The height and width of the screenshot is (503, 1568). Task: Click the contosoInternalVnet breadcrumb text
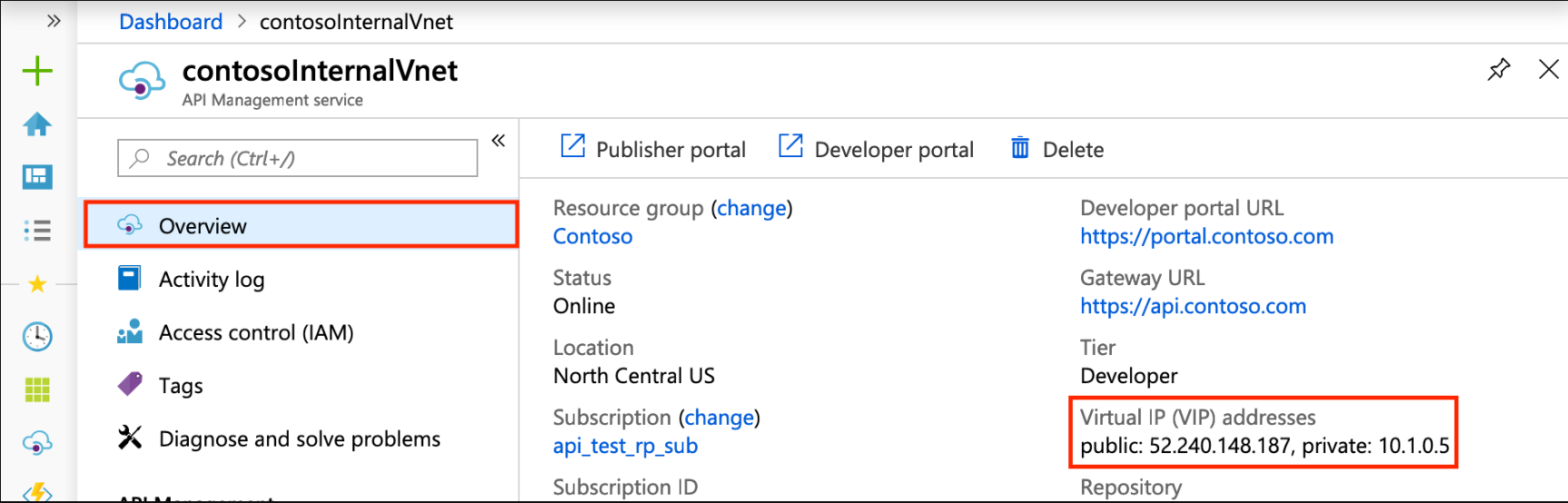point(356,22)
